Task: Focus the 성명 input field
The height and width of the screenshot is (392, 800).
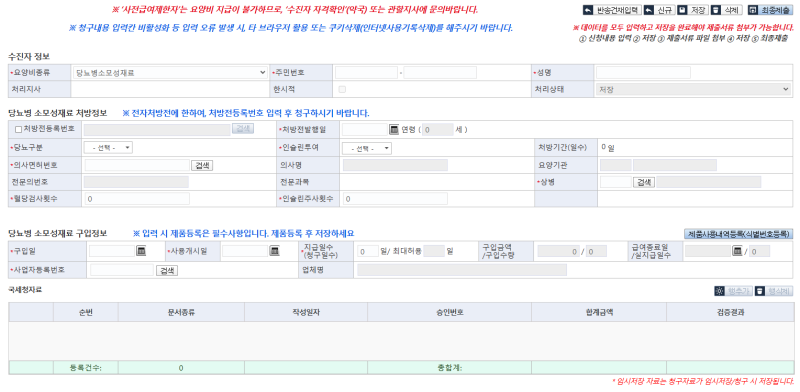Action: tap(643, 72)
